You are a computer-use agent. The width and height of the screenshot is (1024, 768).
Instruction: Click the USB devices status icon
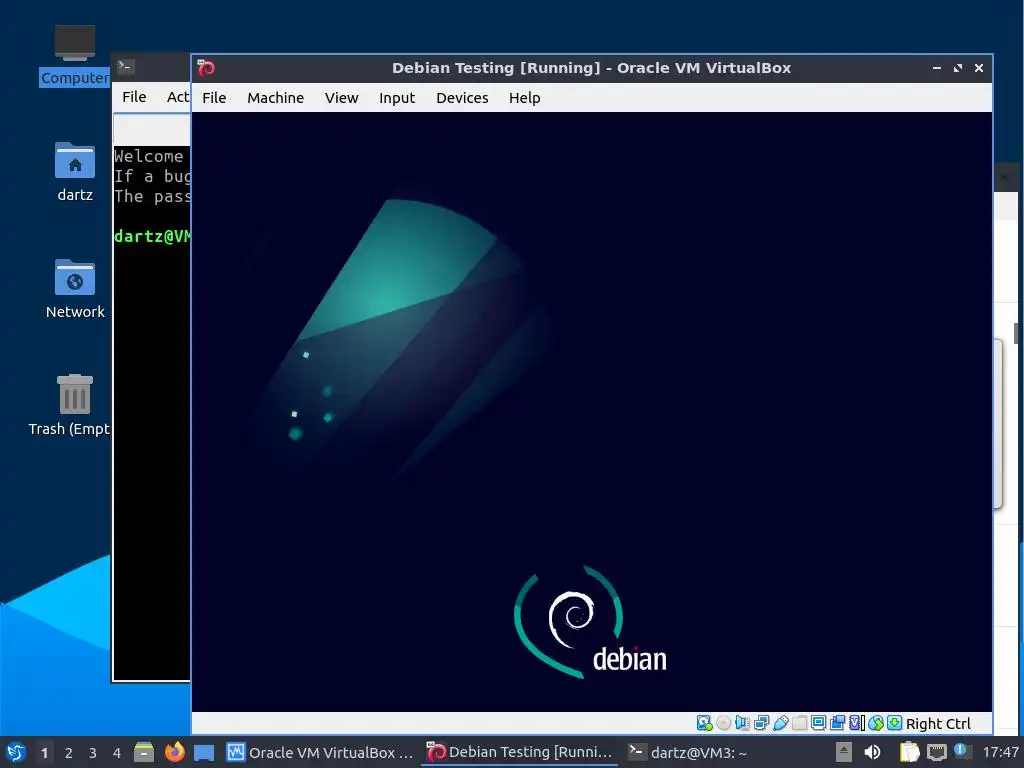(x=780, y=723)
